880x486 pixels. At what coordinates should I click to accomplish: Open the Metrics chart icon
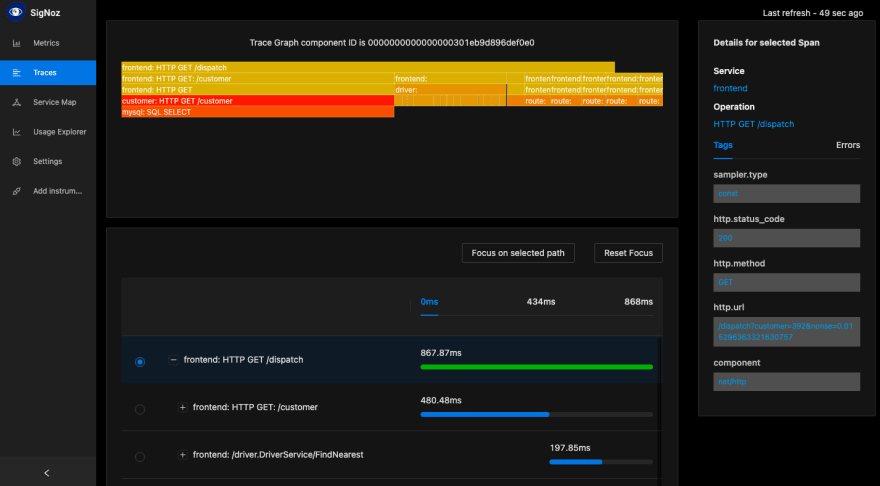click(x=17, y=43)
